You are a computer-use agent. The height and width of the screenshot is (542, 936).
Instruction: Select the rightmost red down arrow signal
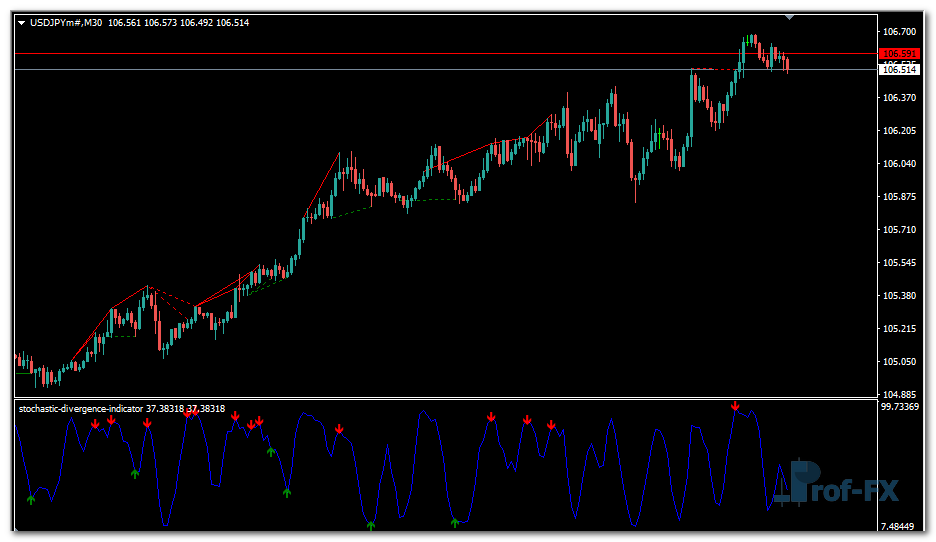click(735, 406)
